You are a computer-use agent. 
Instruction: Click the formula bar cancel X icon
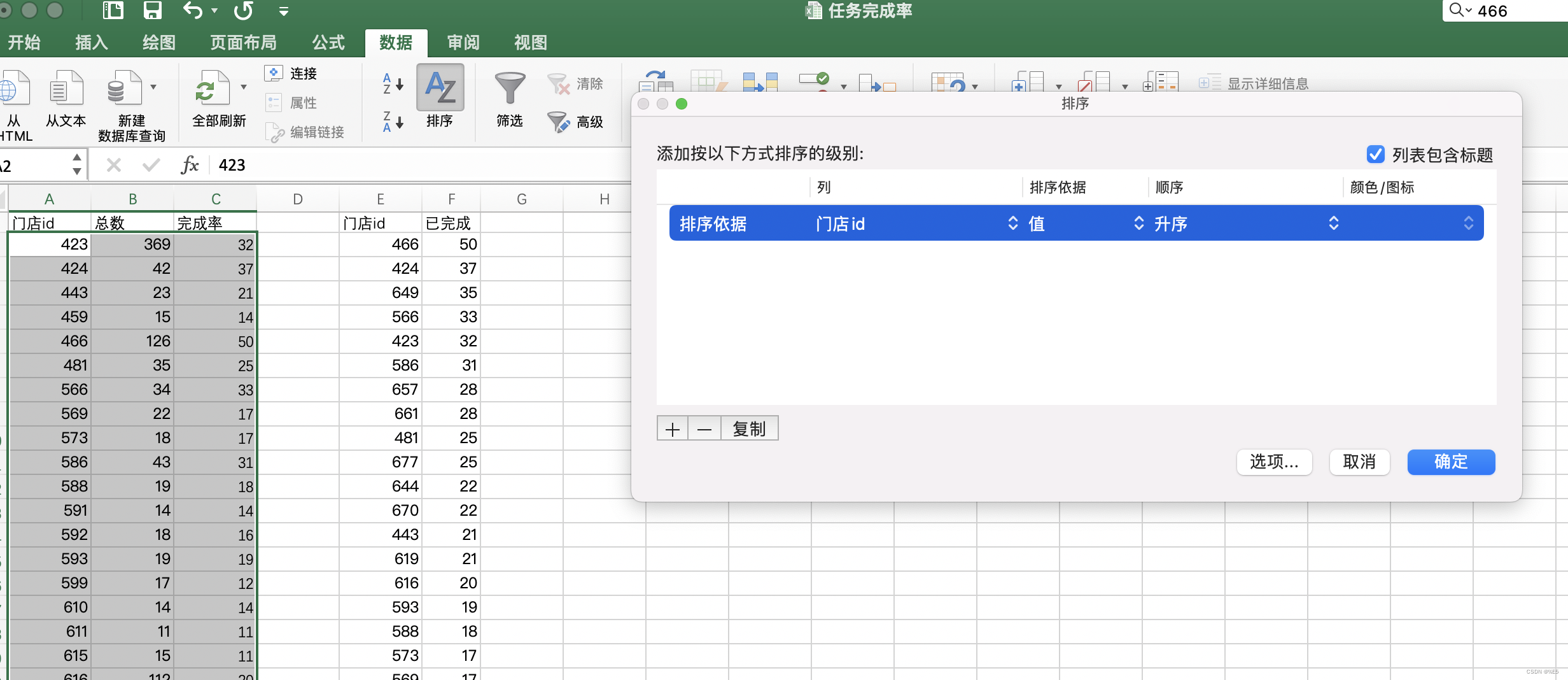tap(114, 165)
